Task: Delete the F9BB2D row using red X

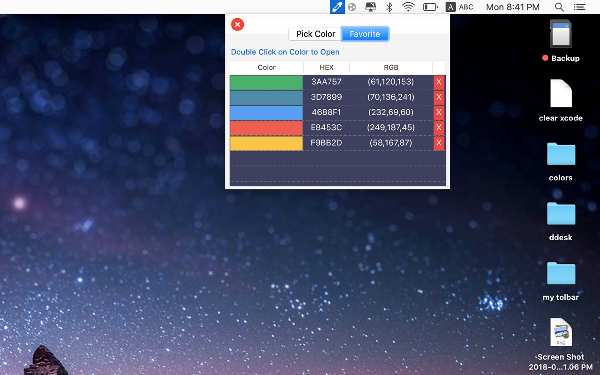Action: 439,143
